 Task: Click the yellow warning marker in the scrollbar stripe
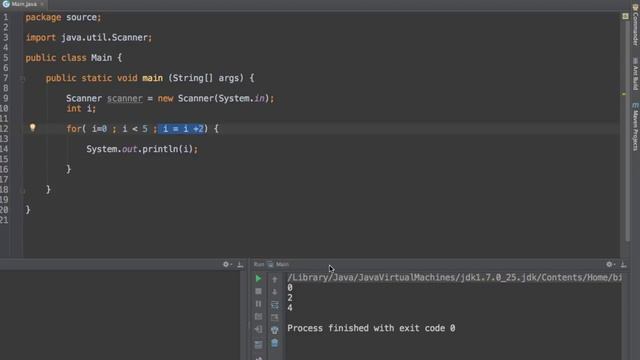tap(624, 94)
